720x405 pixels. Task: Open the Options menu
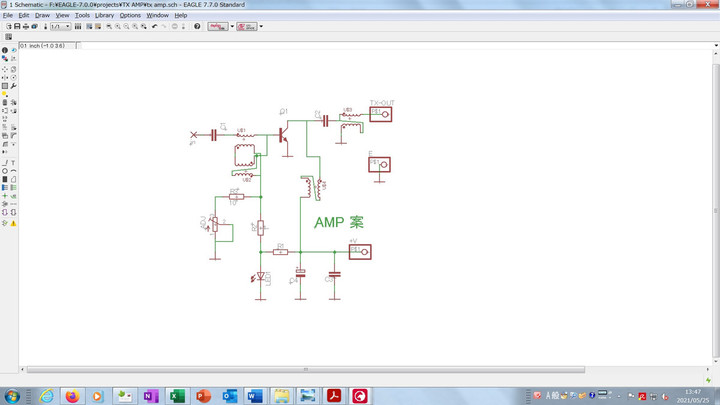coord(130,15)
